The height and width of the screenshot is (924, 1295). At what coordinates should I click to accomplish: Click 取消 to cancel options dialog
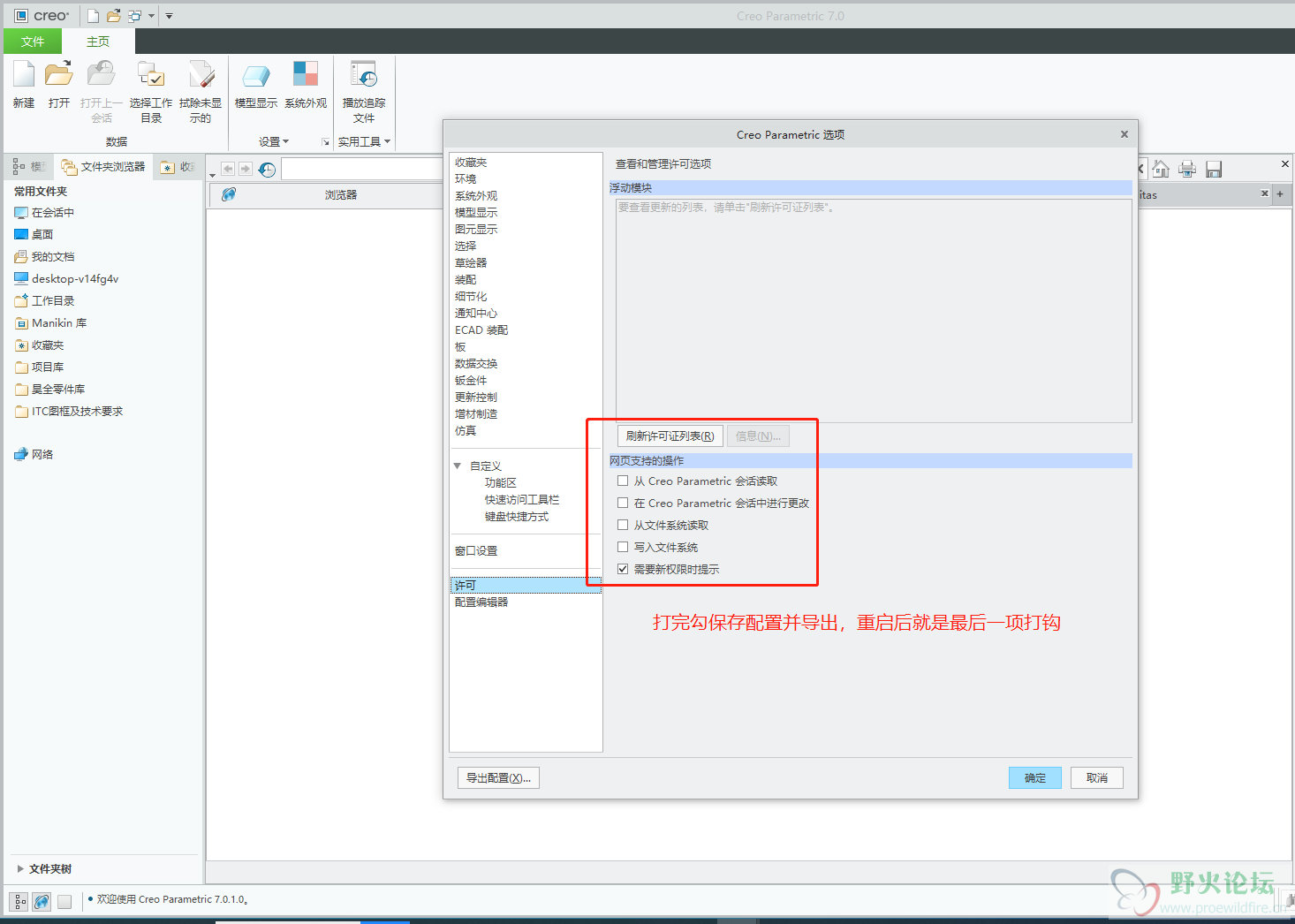coord(1097,777)
